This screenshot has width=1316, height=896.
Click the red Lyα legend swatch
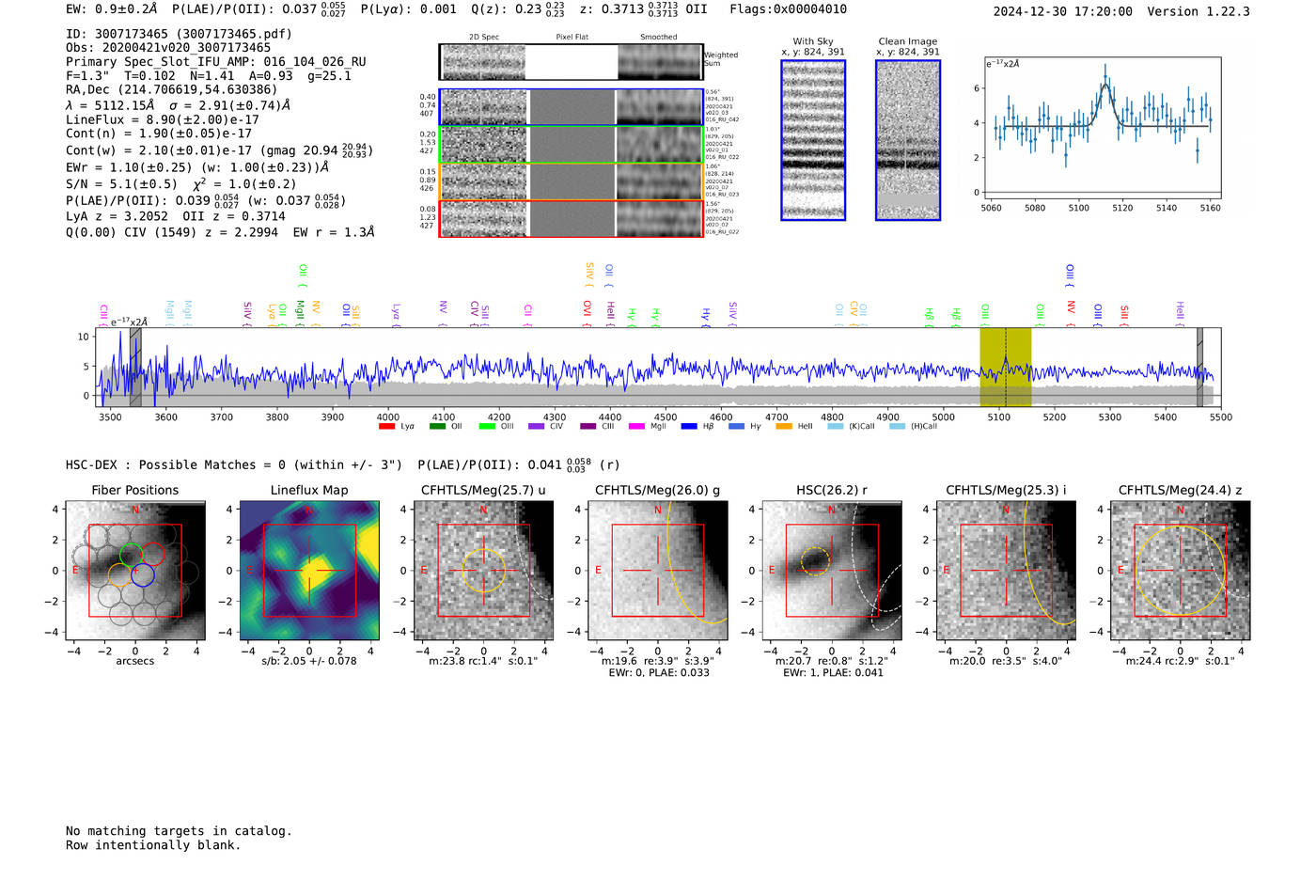click(386, 426)
